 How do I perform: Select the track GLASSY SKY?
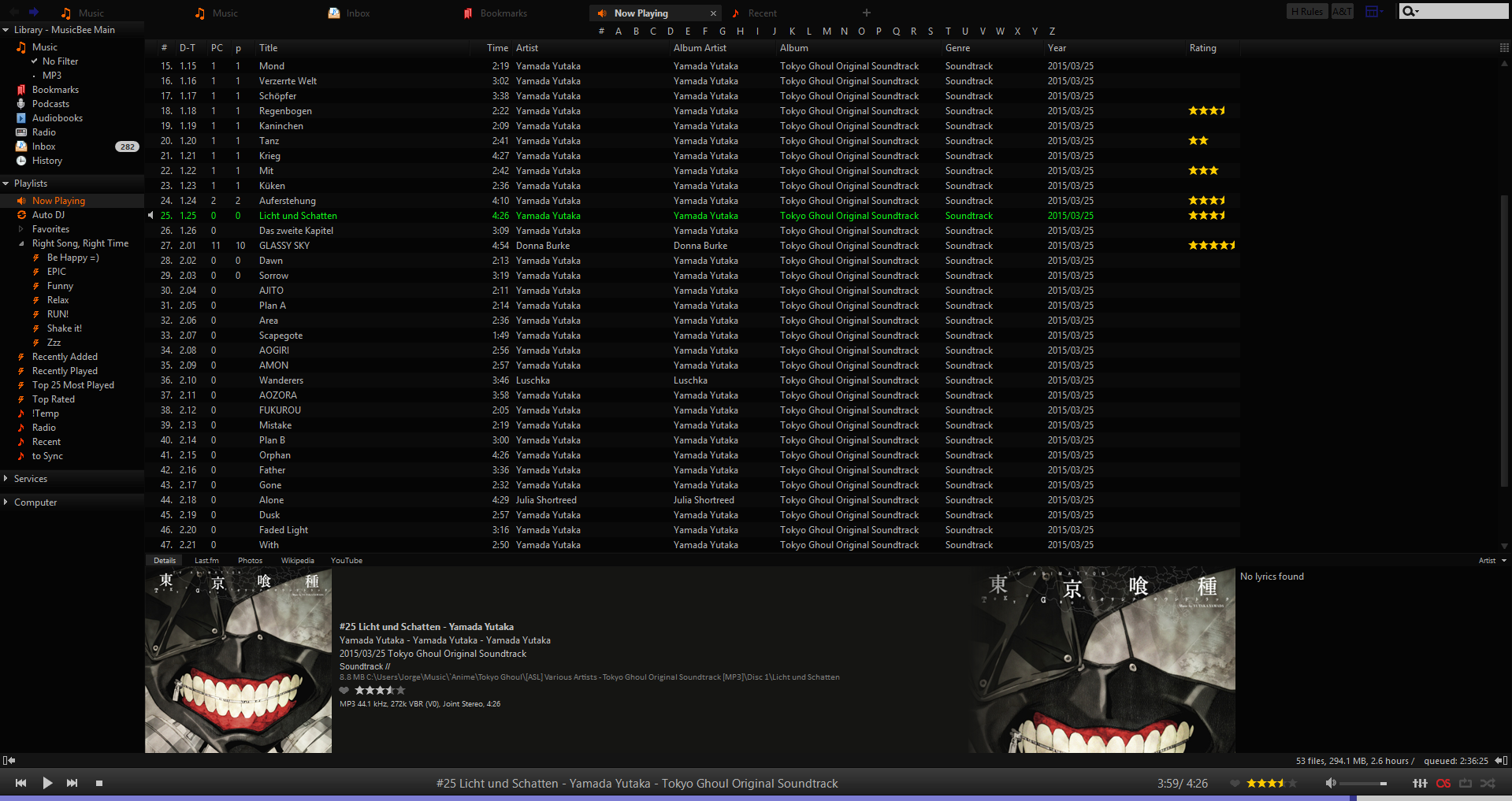tap(284, 246)
